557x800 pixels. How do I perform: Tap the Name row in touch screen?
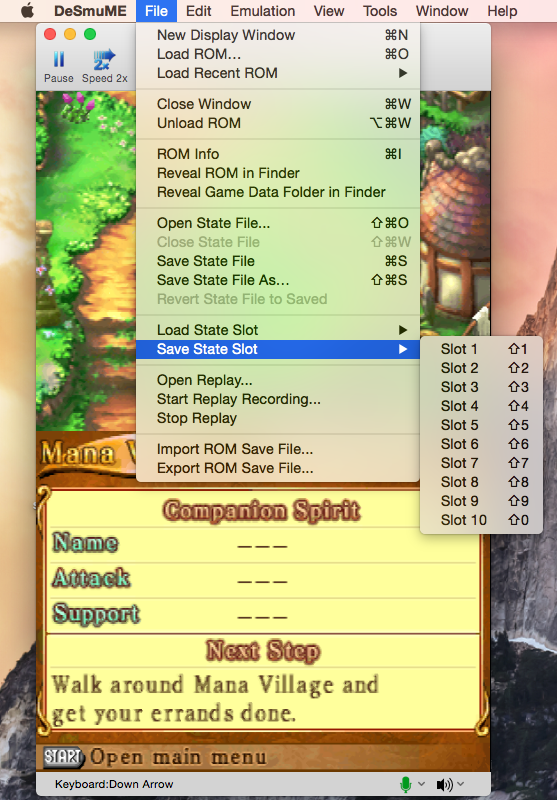pyautogui.click(x=262, y=544)
